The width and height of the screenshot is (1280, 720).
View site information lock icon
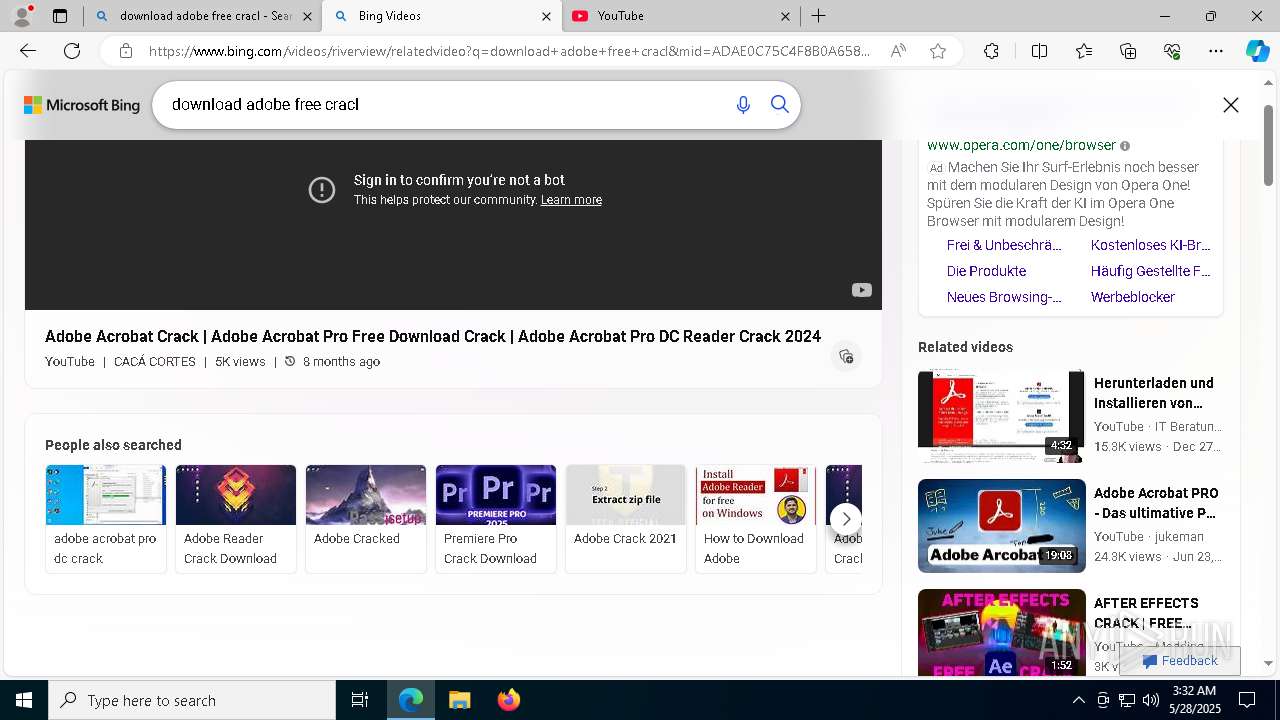[125, 51]
